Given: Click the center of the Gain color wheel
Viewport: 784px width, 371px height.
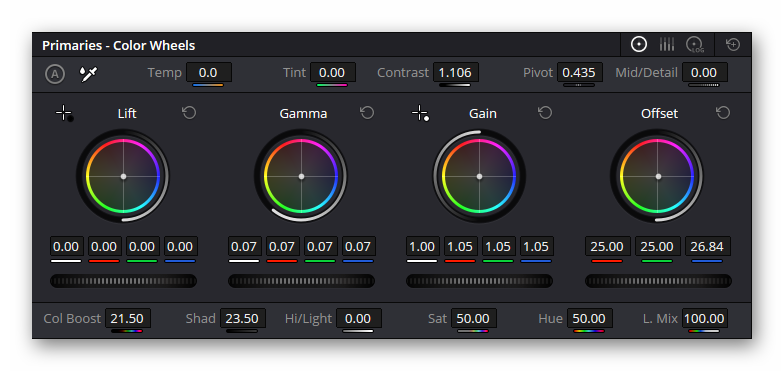Looking at the screenshot, I should tap(479, 176).
